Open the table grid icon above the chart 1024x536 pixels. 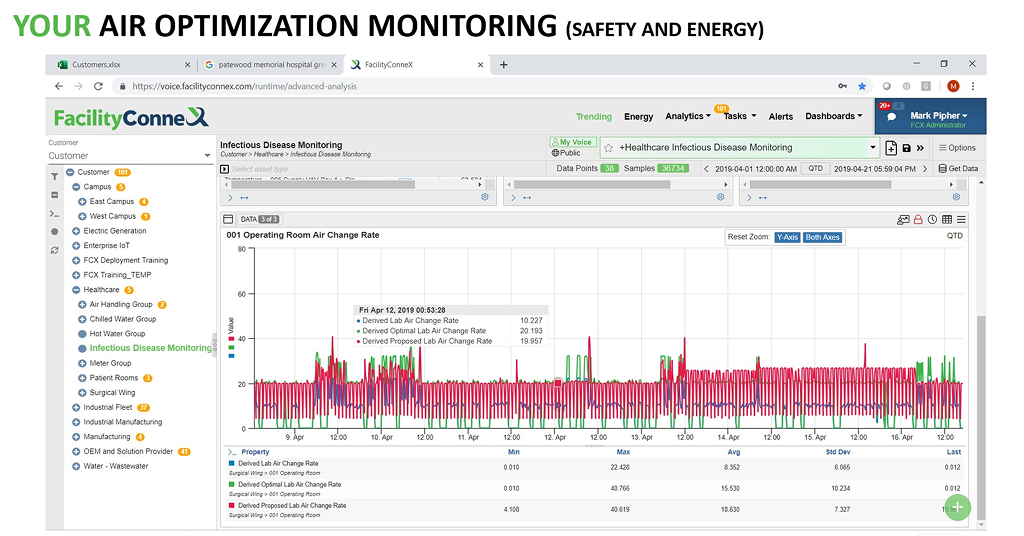pos(947,219)
